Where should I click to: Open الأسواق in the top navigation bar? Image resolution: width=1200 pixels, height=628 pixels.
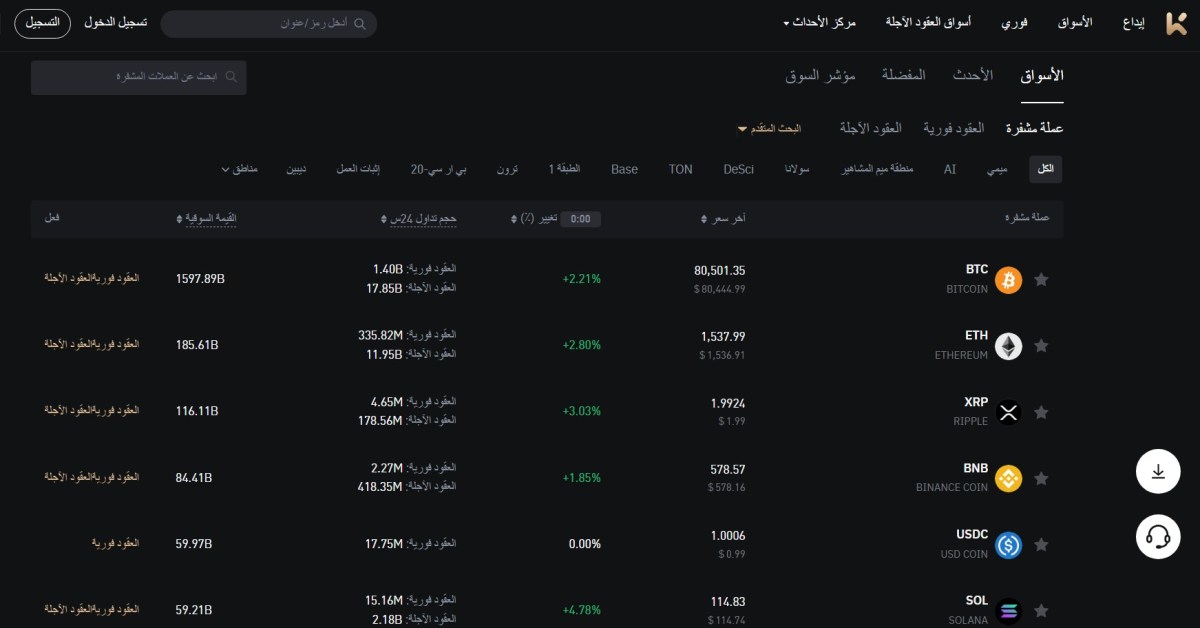click(x=1075, y=22)
